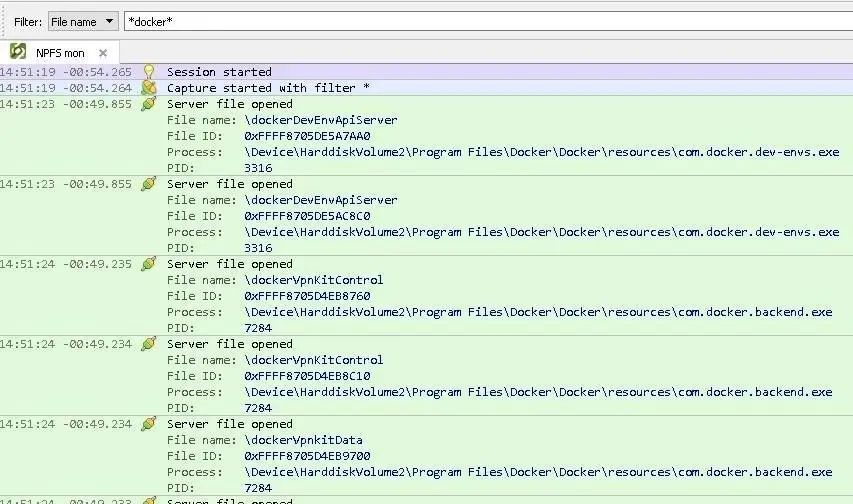Click the plug icon of the dockerVpnkitData entry
Viewport: 853px width, 504px height.
pos(149,423)
